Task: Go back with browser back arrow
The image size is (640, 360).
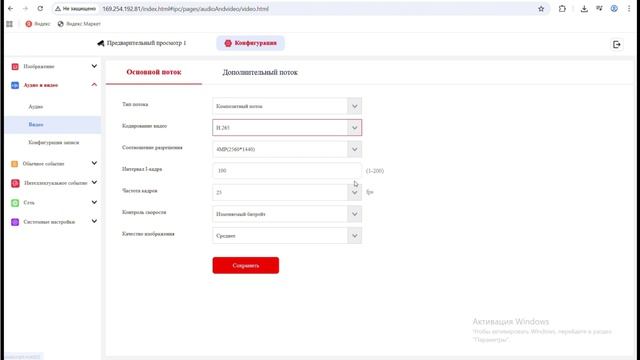Action: pyautogui.click(x=11, y=9)
